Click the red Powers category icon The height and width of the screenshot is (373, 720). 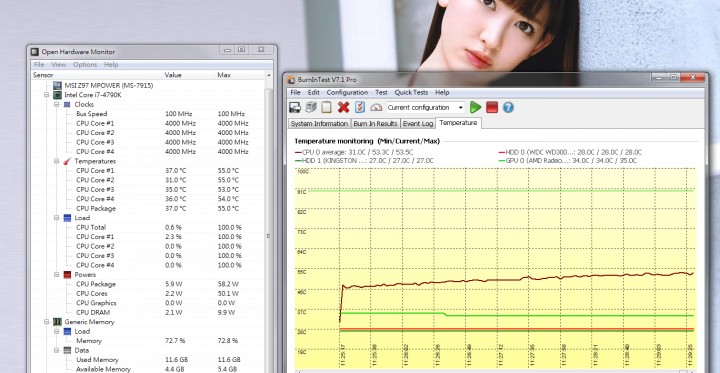click(68, 275)
